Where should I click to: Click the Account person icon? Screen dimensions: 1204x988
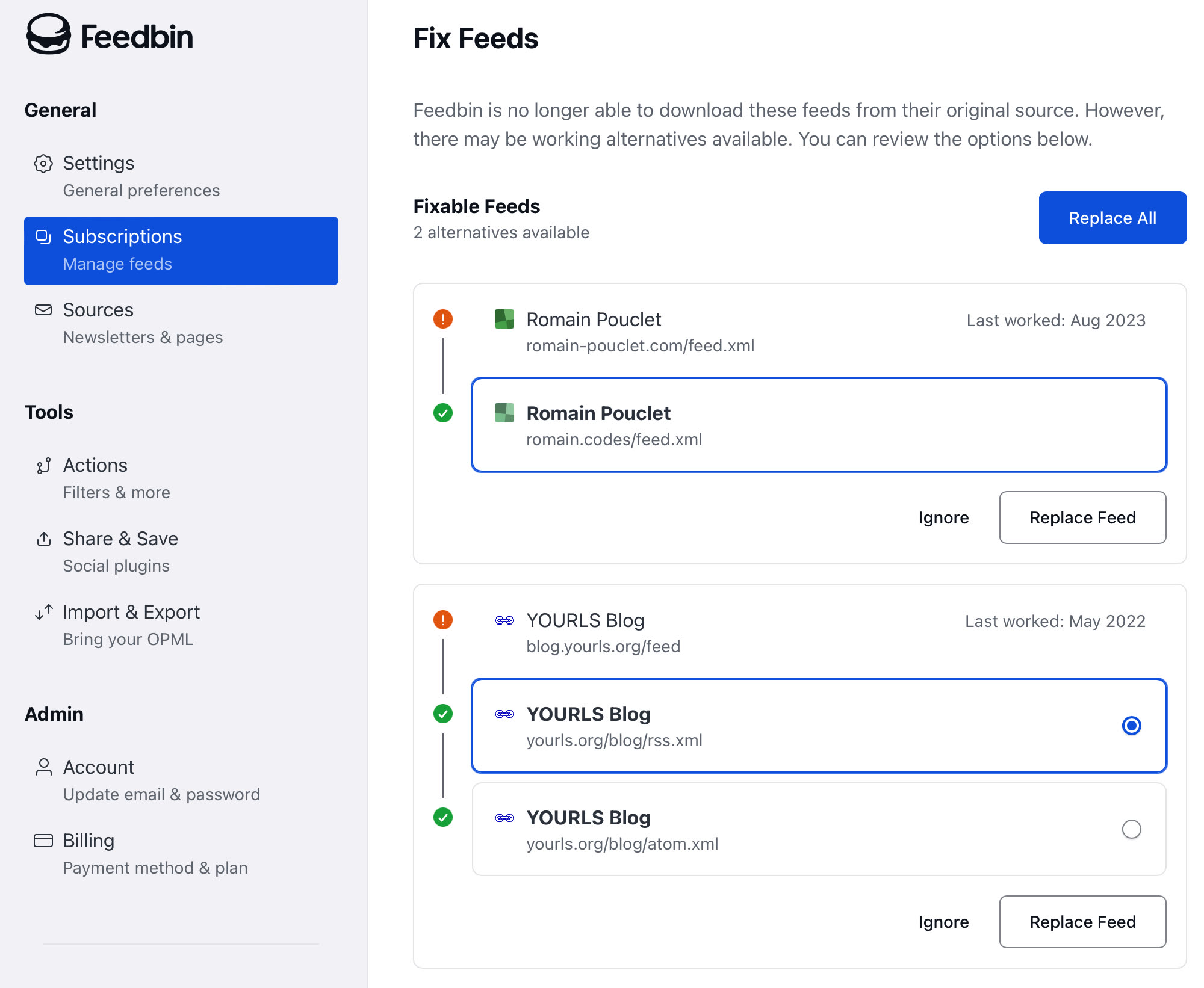coord(43,767)
